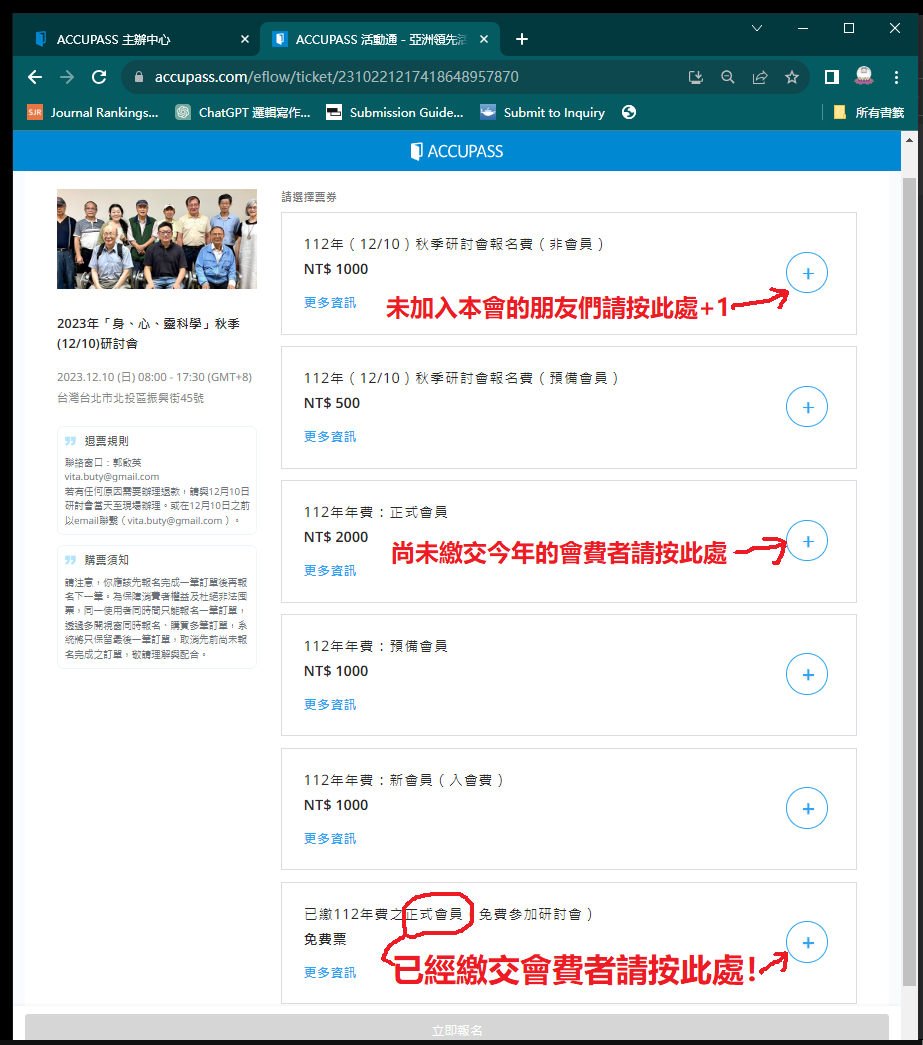Reload the current page
Image resolution: width=923 pixels, height=1045 pixels.
(x=99, y=77)
